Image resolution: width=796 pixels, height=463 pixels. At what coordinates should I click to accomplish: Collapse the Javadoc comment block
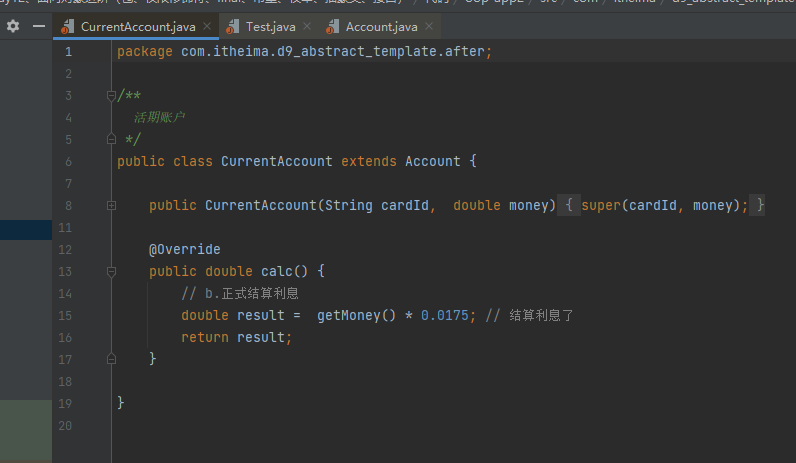pos(111,96)
